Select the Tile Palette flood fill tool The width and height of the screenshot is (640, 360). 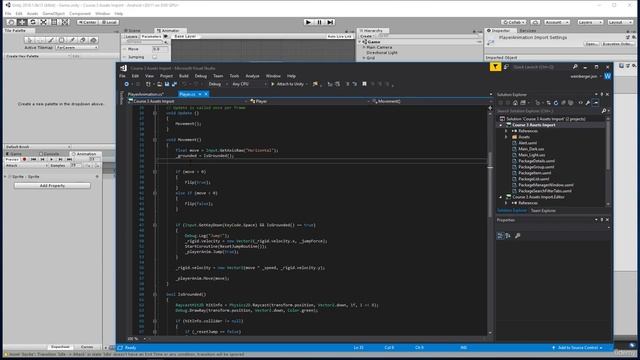point(93,40)
